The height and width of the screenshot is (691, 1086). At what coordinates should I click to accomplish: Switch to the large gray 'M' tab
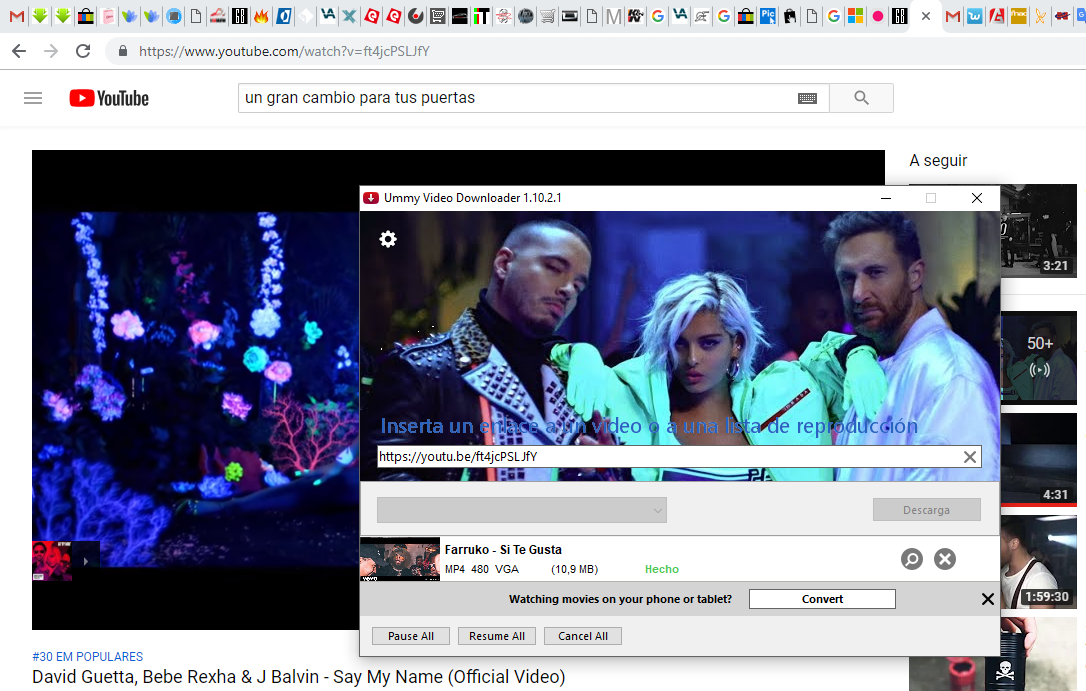[x=613, y=16]
